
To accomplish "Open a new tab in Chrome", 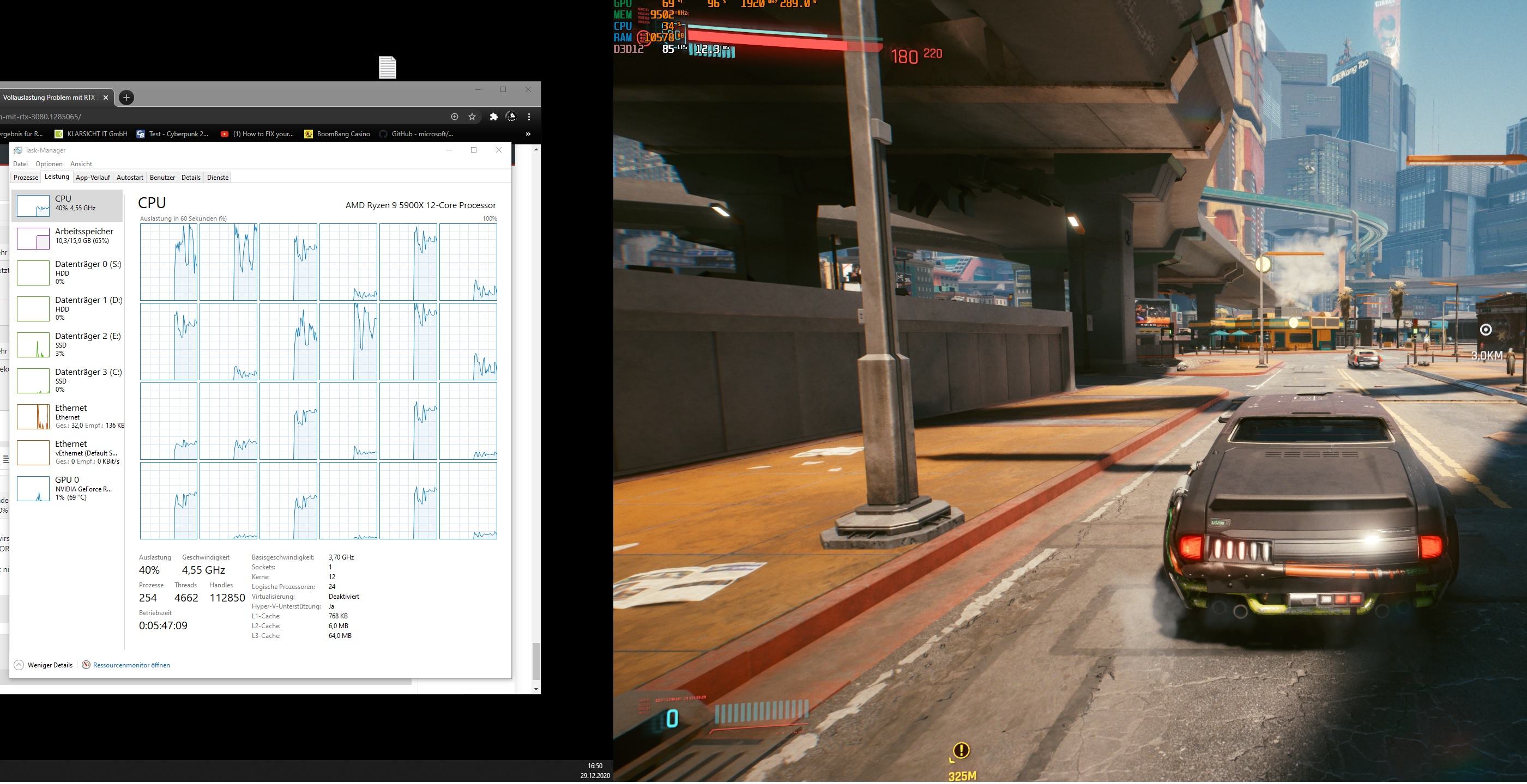I will coord(126,97).
